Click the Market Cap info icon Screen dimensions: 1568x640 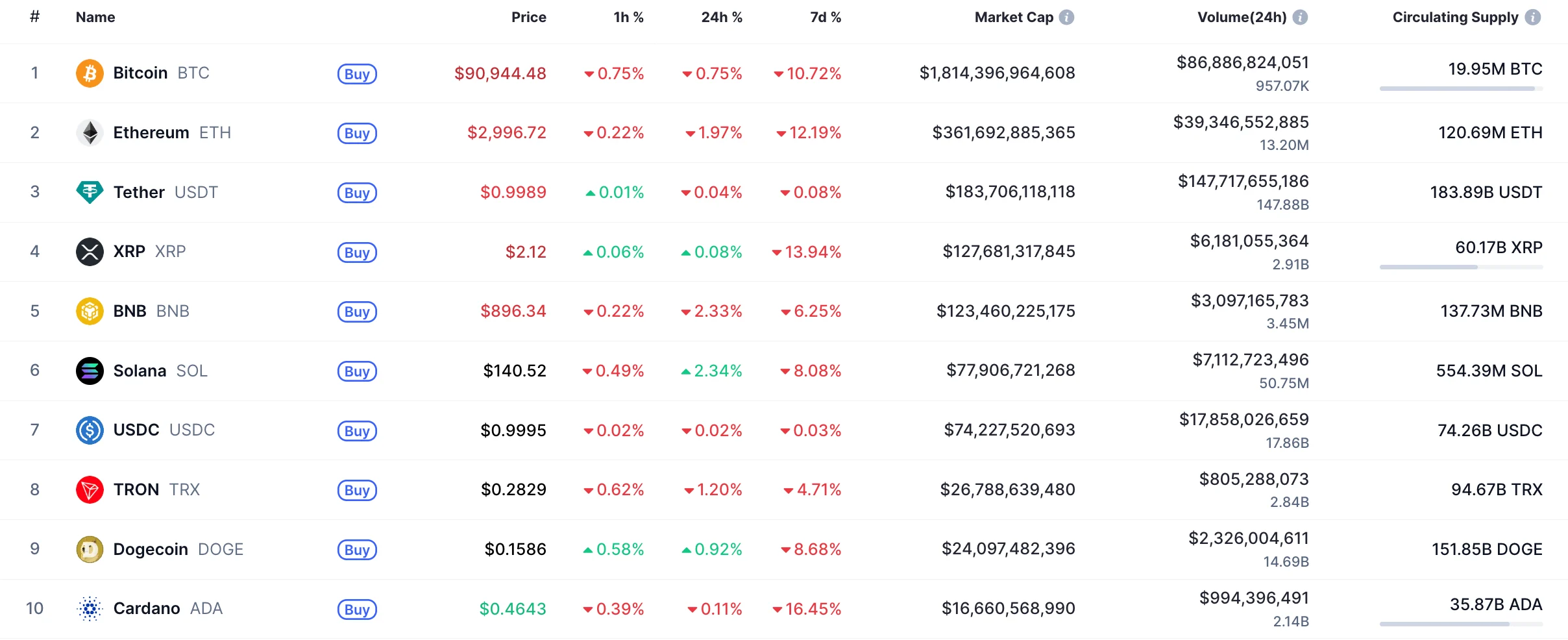point(1066,18)
